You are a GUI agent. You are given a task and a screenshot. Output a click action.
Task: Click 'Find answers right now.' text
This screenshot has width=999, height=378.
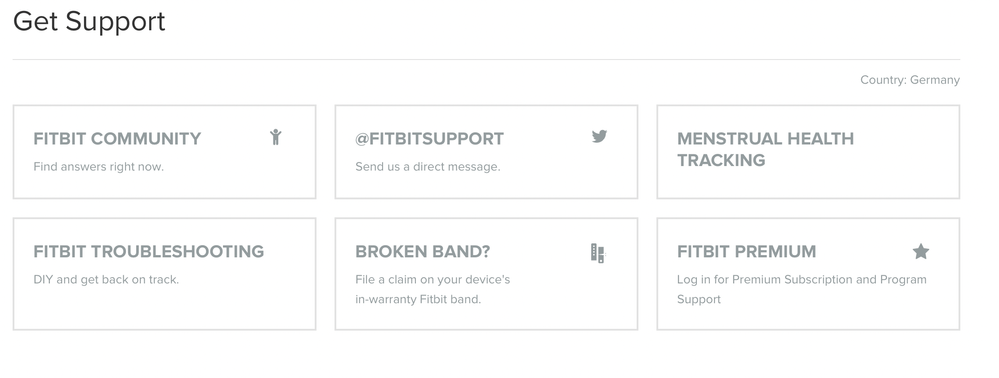click(99, 167)
